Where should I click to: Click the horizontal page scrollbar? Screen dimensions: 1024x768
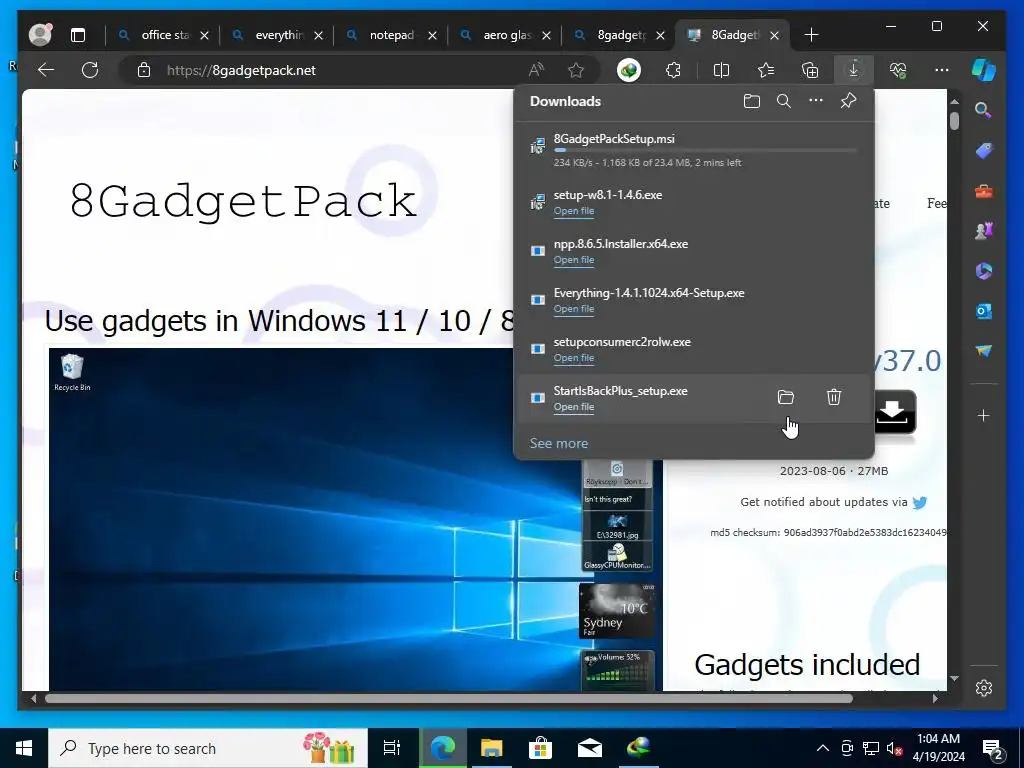coord(449,698)
